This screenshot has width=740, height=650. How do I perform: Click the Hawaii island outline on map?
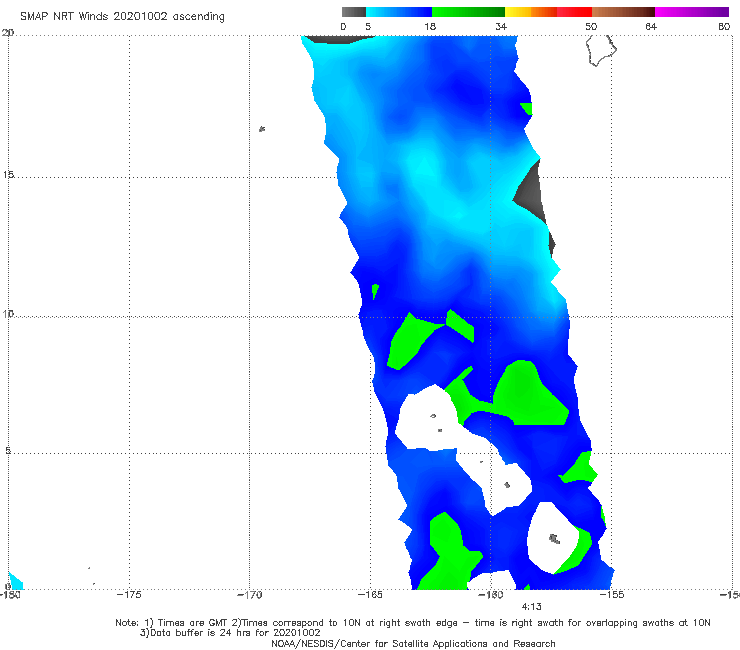[601, 50]
